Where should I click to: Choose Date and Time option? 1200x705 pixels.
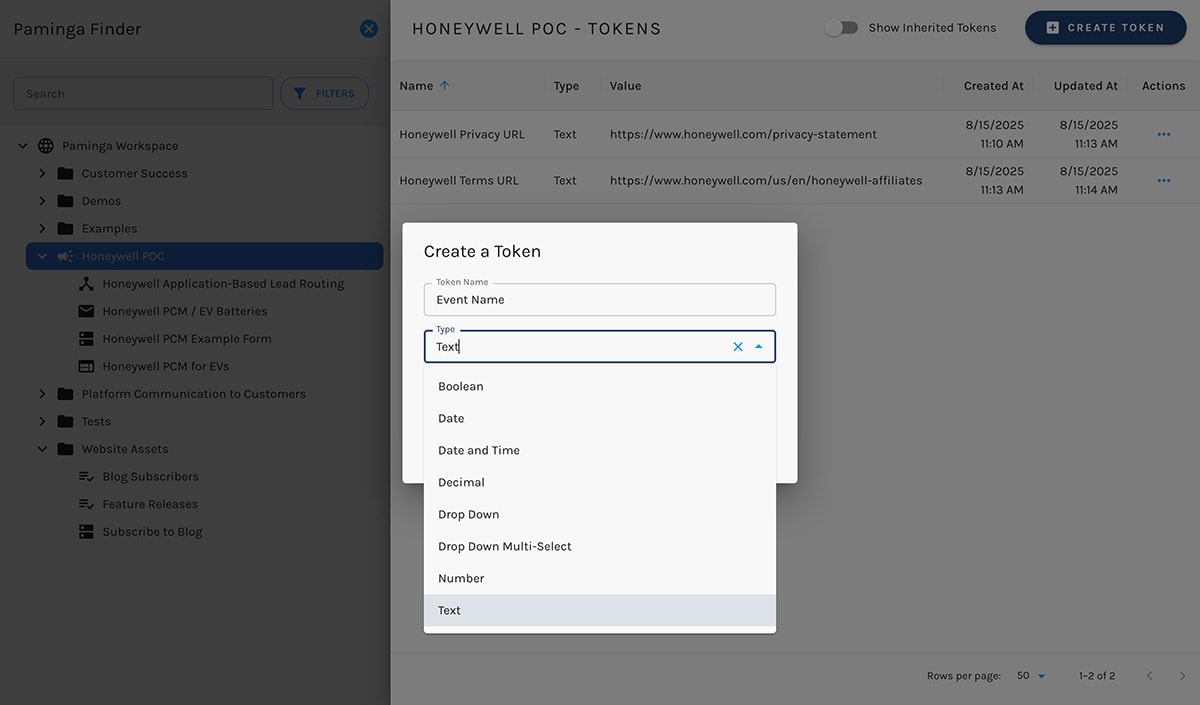click(600, 450)
